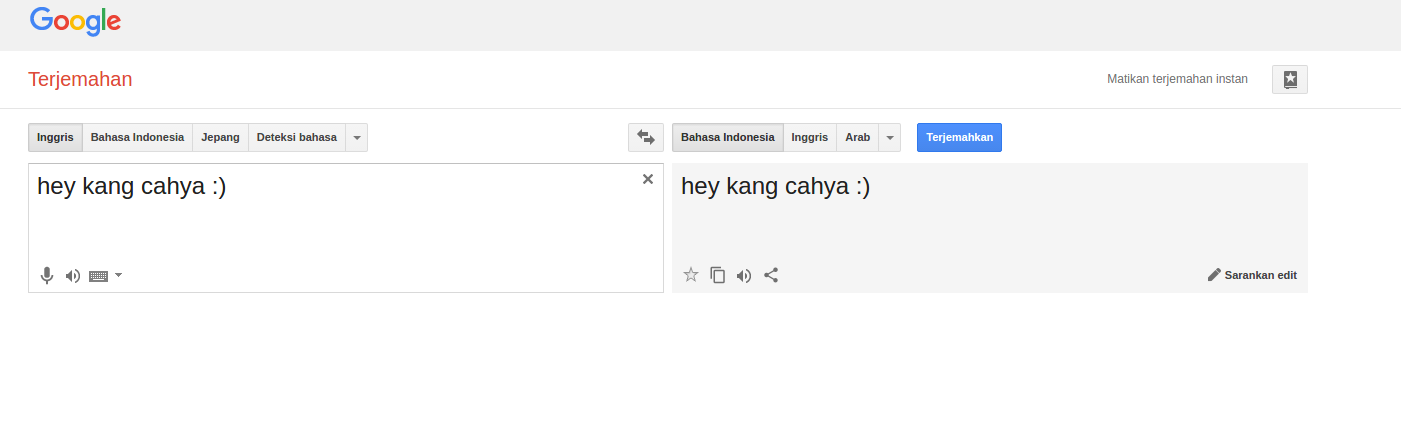Copy the translated text

pyautogui.click(x=717, y=275)
